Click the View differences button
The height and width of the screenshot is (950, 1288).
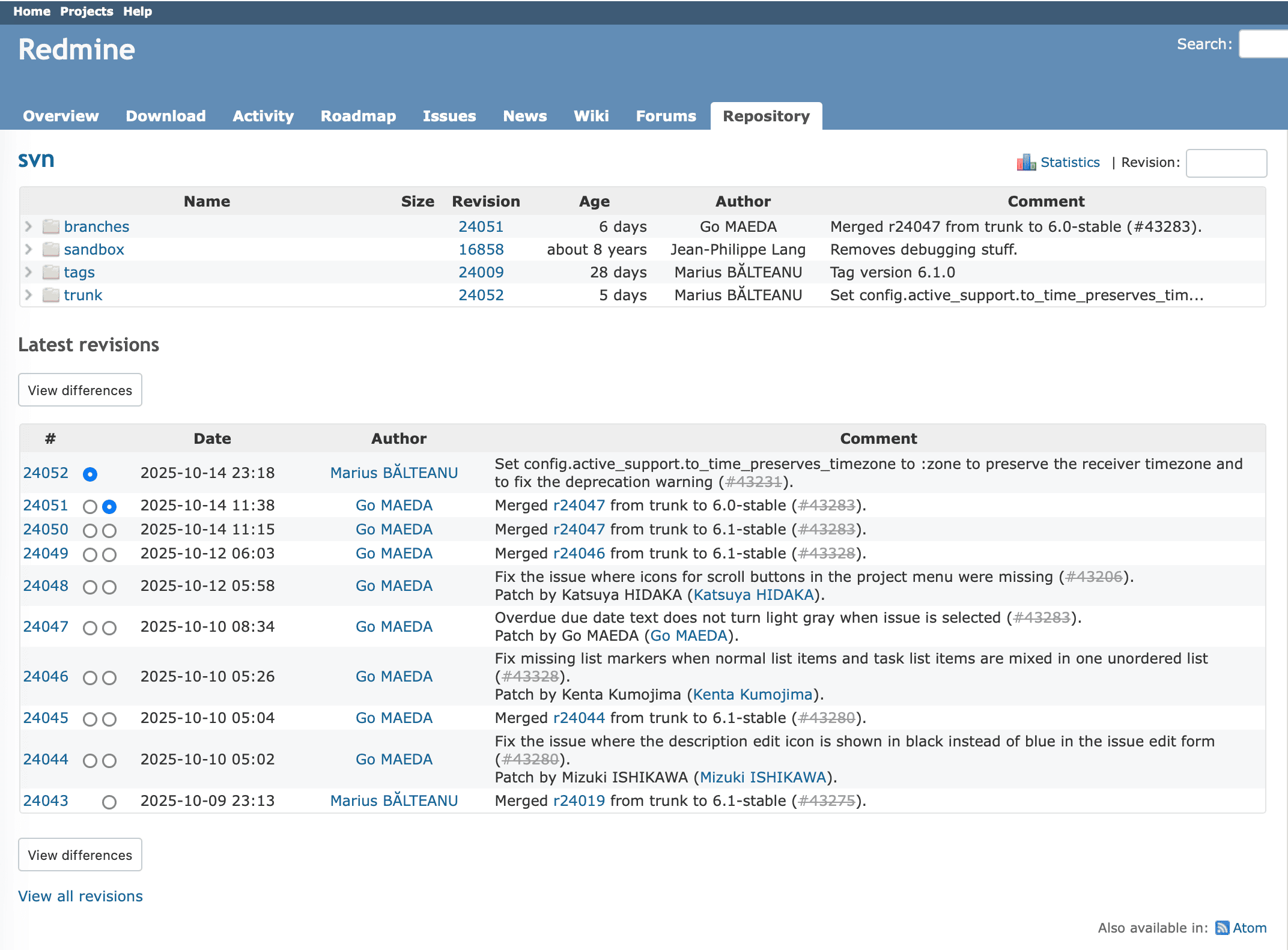click(80, 390)
